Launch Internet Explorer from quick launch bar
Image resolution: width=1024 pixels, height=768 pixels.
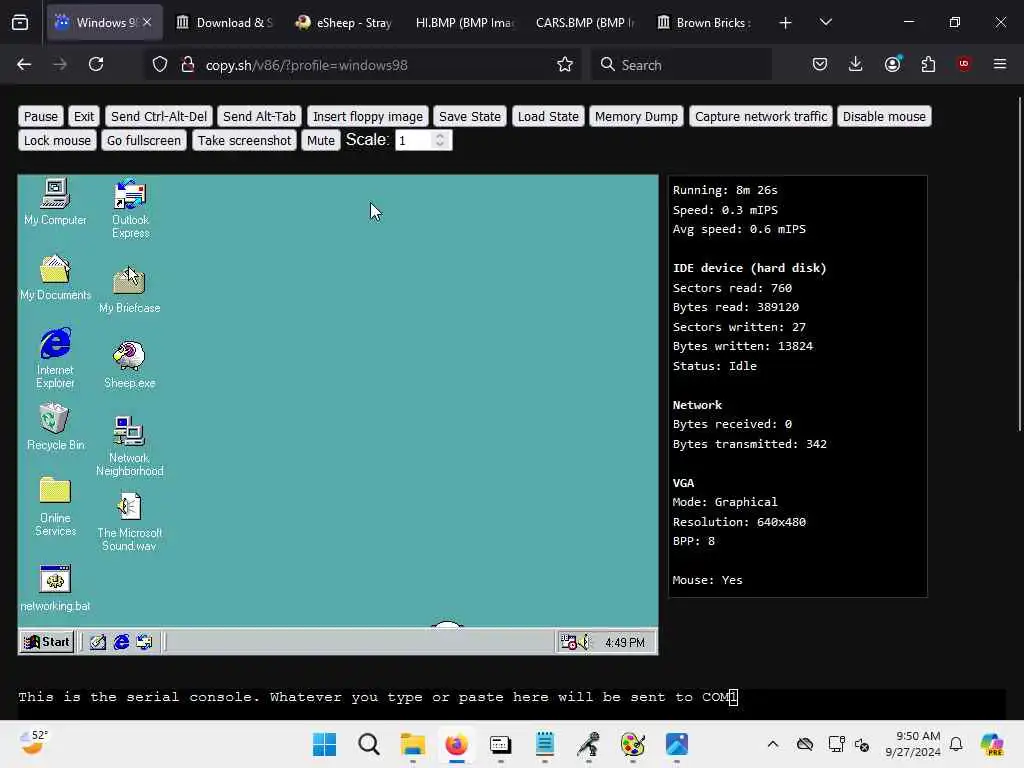coord(121,642)
